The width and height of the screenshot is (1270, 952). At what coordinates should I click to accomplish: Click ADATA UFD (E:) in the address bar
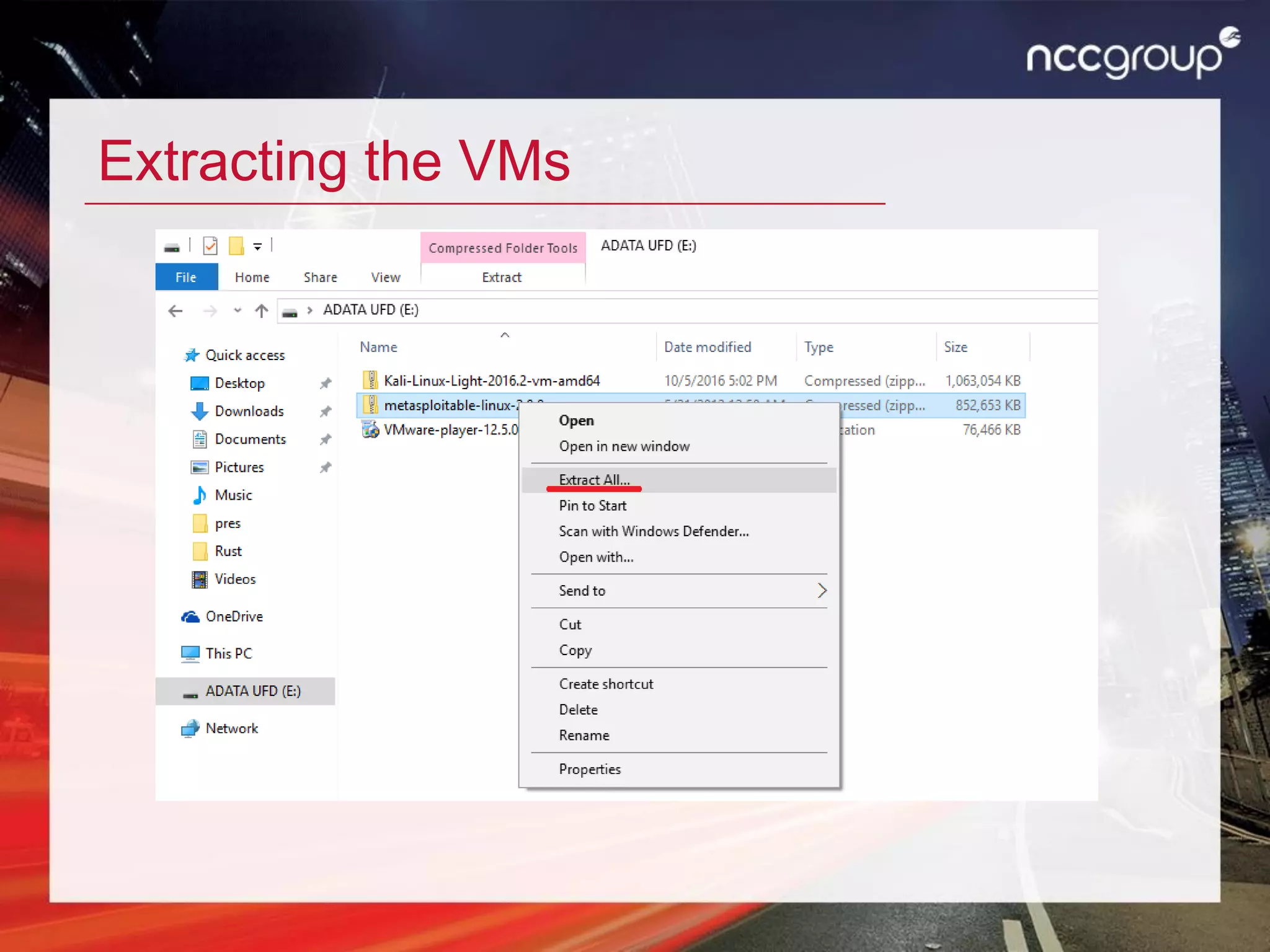371,309
